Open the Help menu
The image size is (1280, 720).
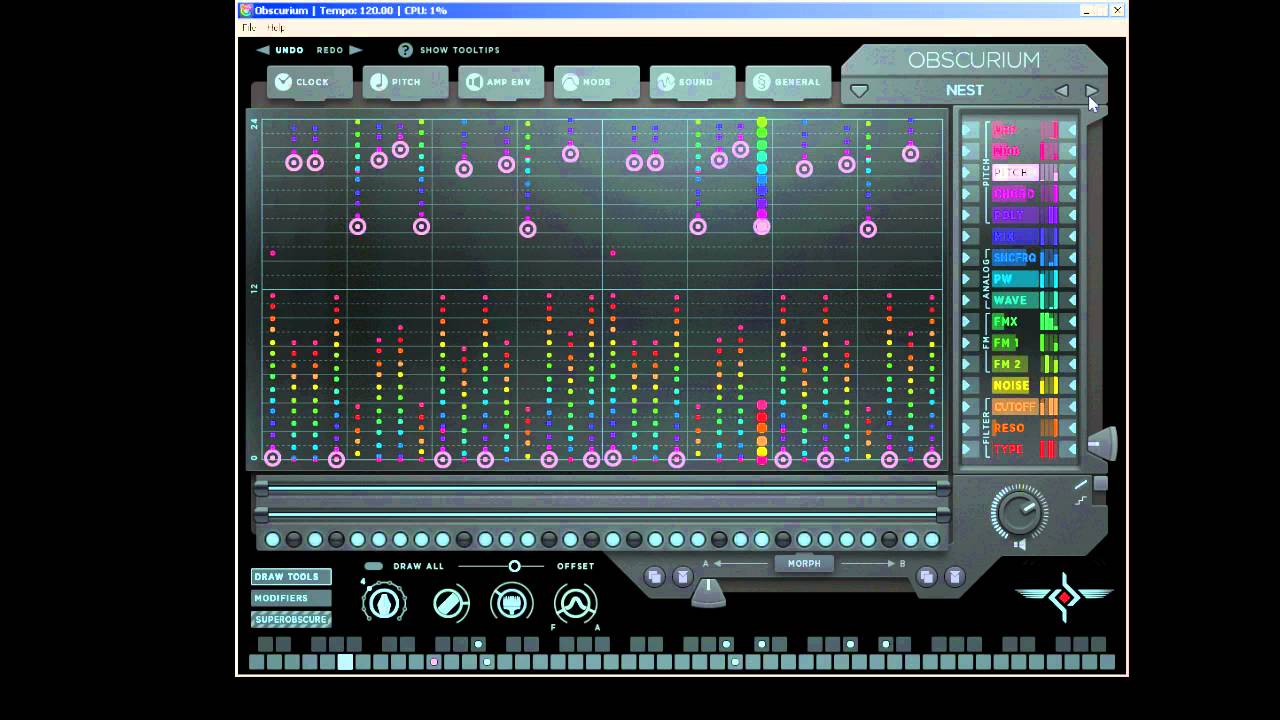(x=276, y=28)
